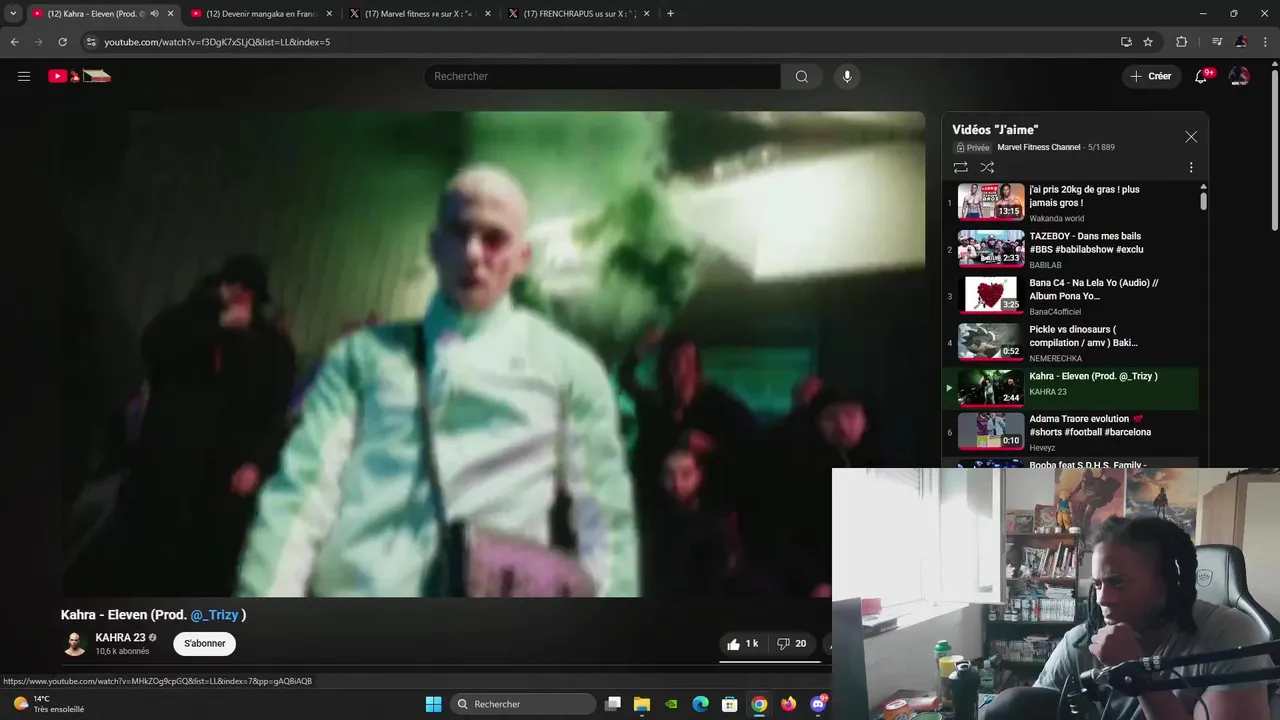Open Chrome three-dot menu
Image resolution: width=1280 pixels, height=720 pixels.
click(1266, 42)
